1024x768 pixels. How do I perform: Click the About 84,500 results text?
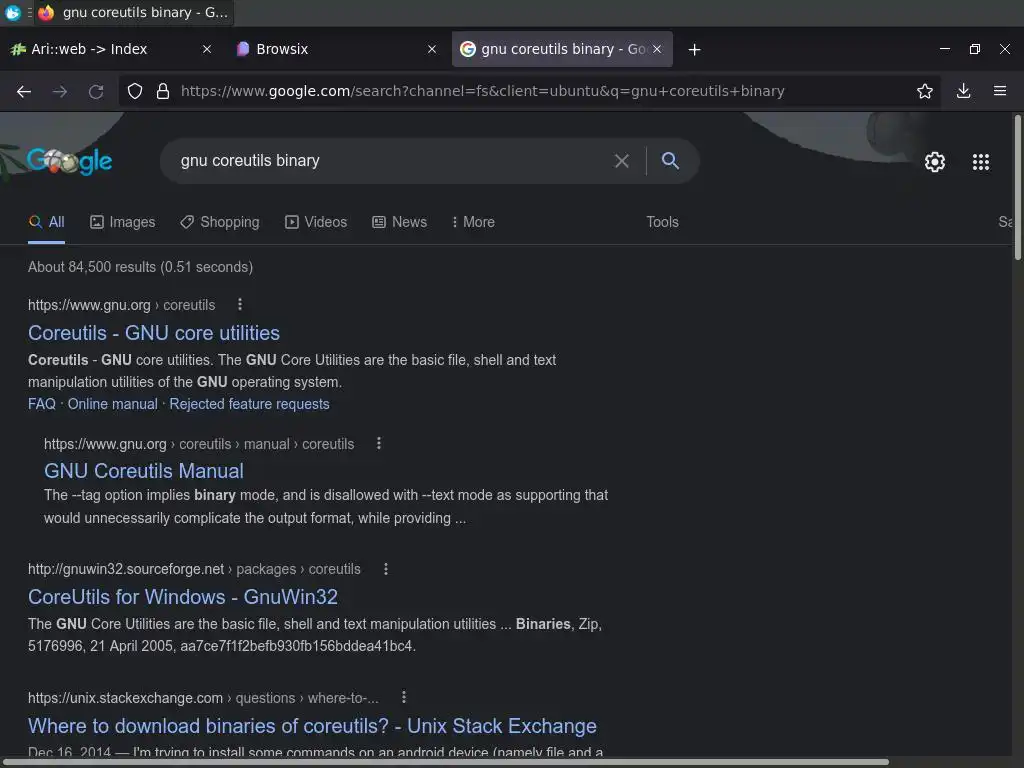click(x=140, y=267)
